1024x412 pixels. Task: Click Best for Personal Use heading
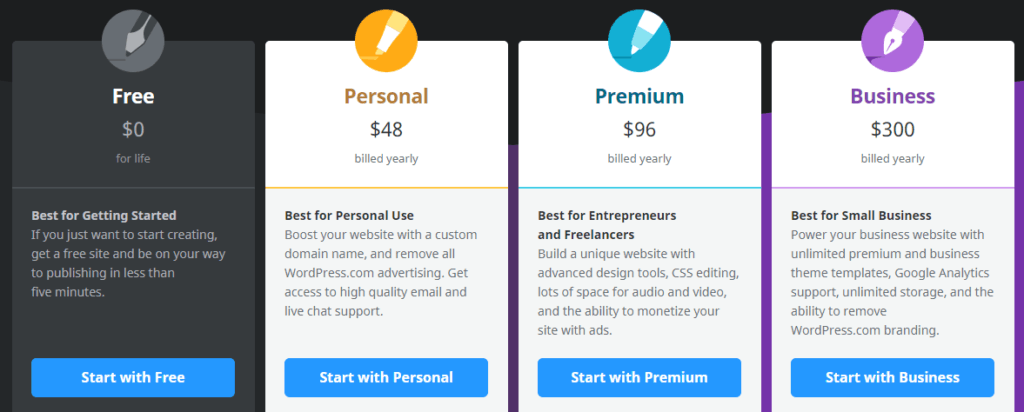[349, 215]
